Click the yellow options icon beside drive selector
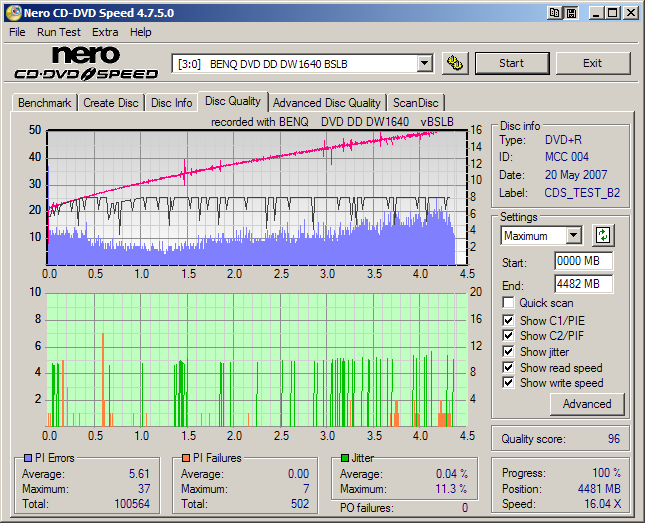Viewport: 645px width, 523px height. [x=454, y=63]
